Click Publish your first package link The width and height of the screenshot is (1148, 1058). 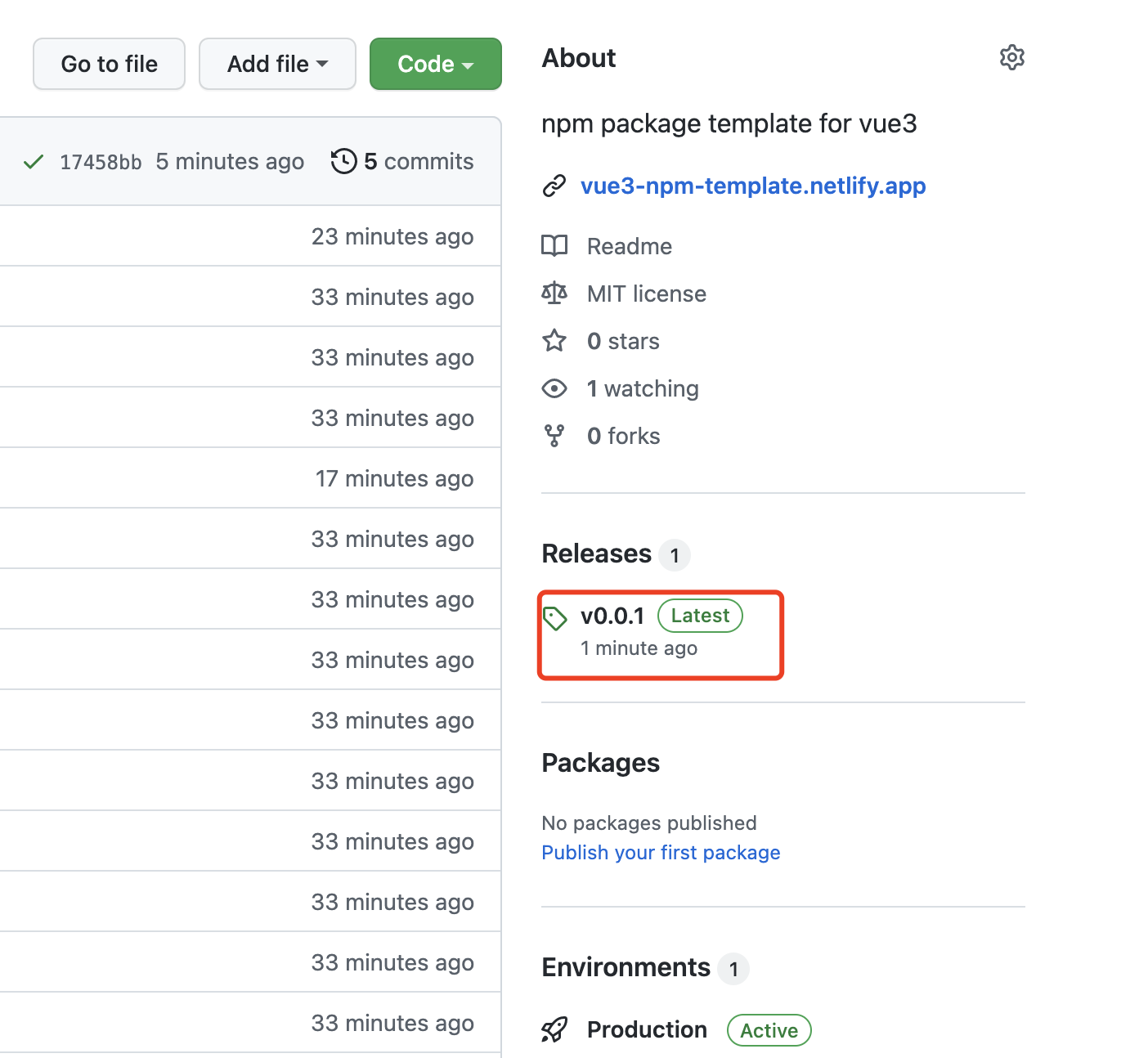point(661,852)
